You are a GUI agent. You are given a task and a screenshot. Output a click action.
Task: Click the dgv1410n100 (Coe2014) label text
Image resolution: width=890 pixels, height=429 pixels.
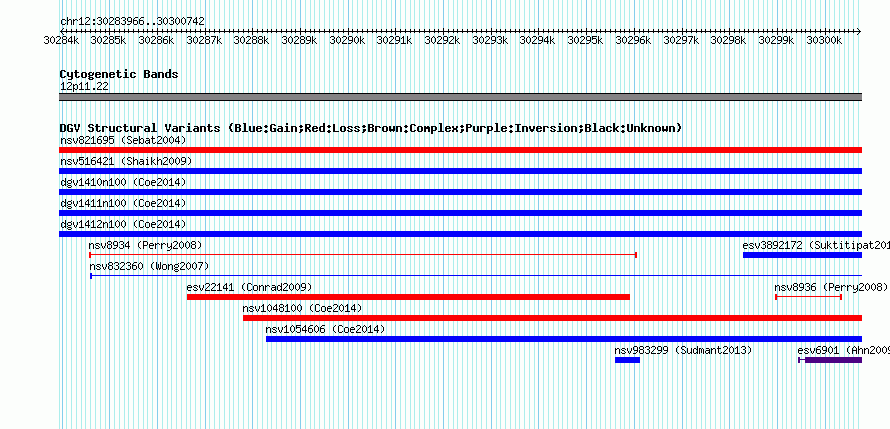click(x=123, y=182)
